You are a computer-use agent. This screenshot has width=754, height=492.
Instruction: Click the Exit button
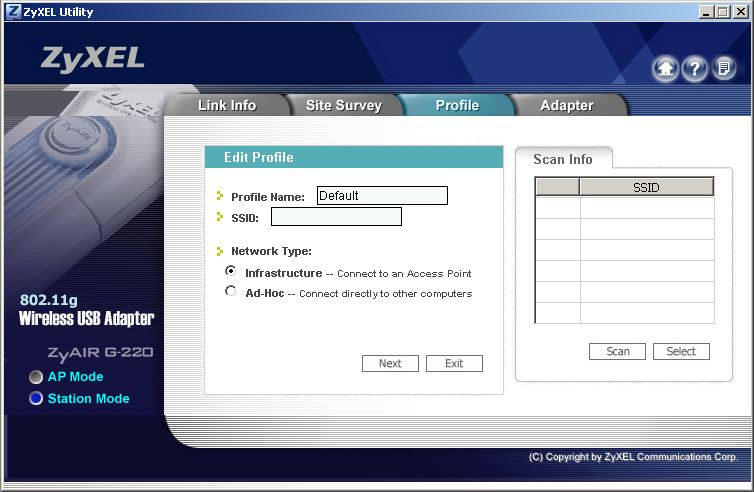click(x=454, y=364)
